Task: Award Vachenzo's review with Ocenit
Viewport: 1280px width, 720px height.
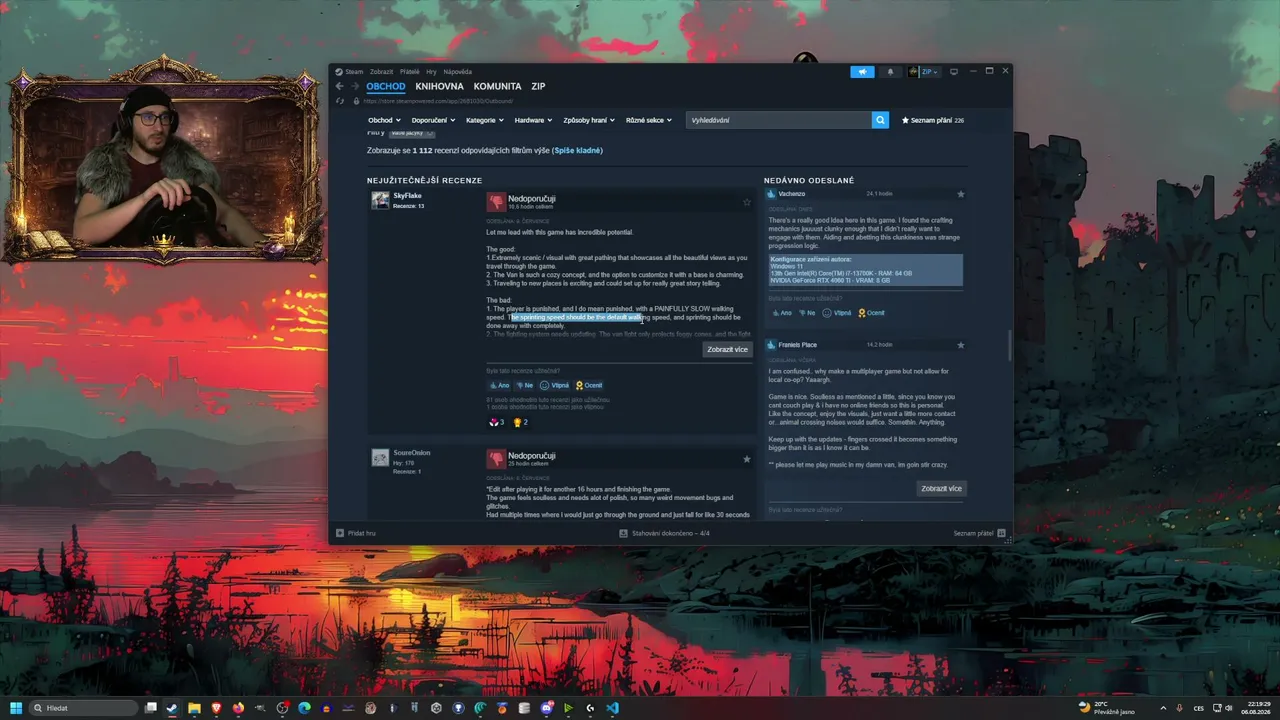Action: click(871, 313)
